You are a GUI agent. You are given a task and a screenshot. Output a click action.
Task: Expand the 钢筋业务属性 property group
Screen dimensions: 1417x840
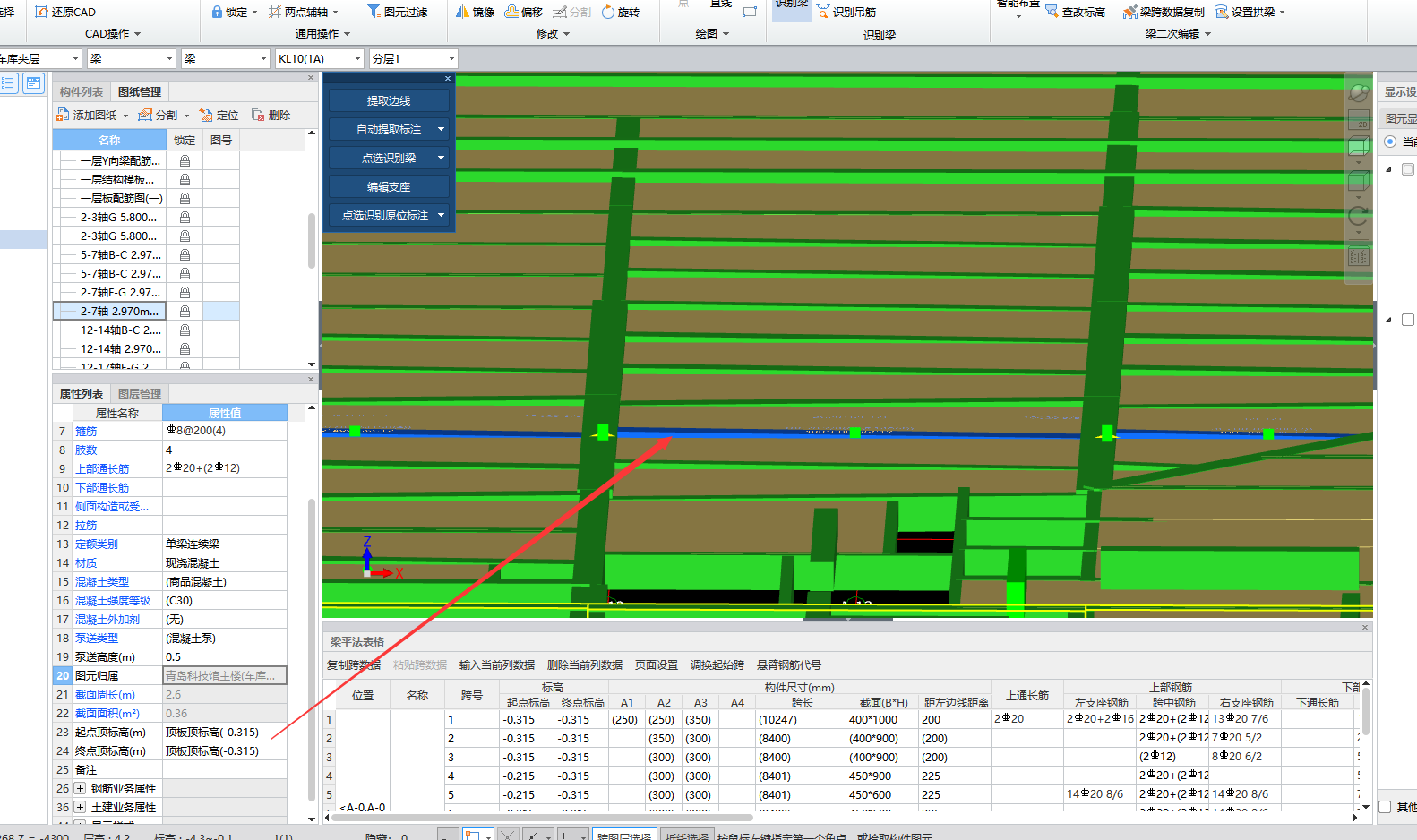(80, 789)
